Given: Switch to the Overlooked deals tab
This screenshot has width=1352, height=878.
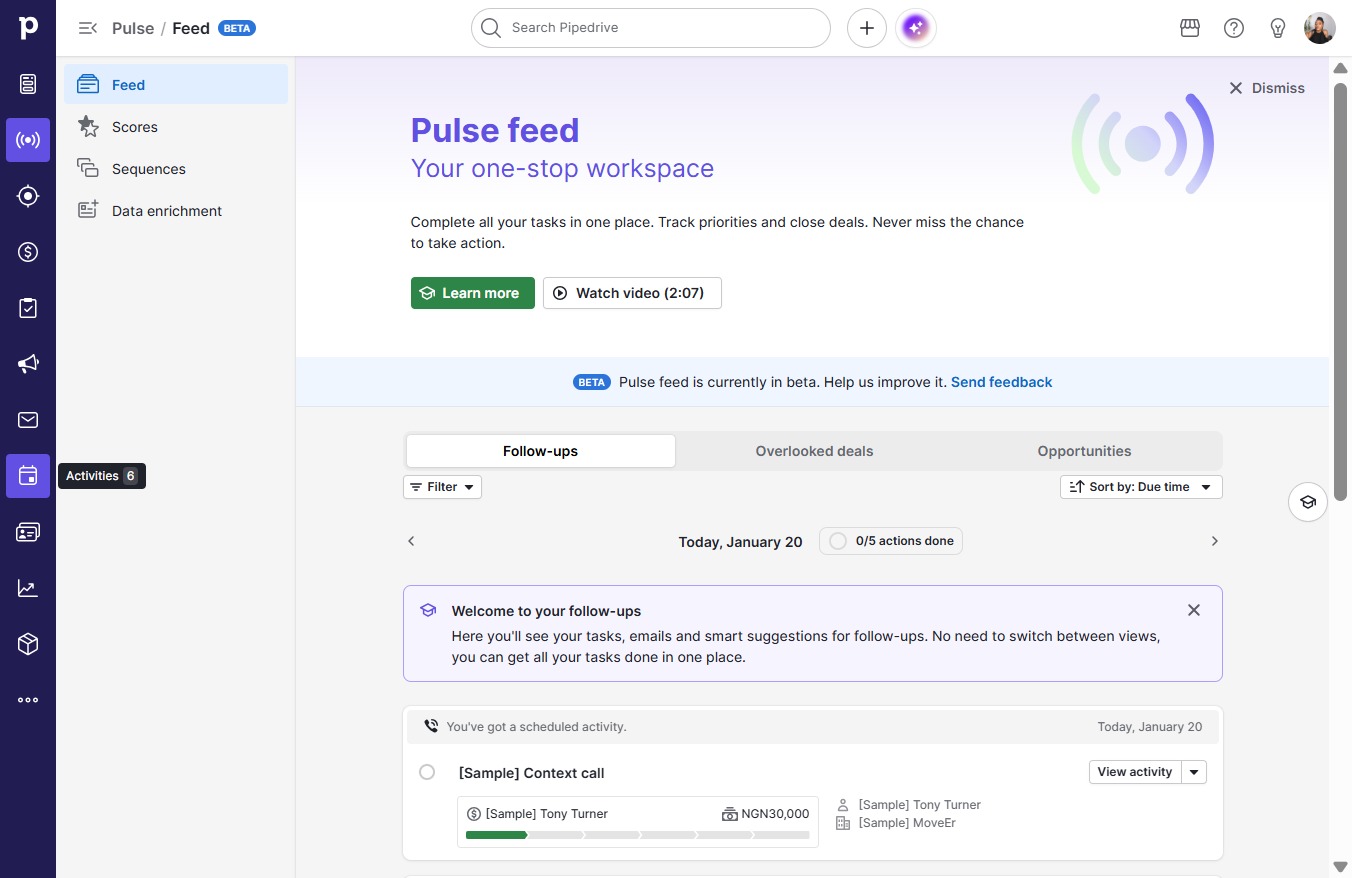Looking at the screenshot, I should coord(814,451).
